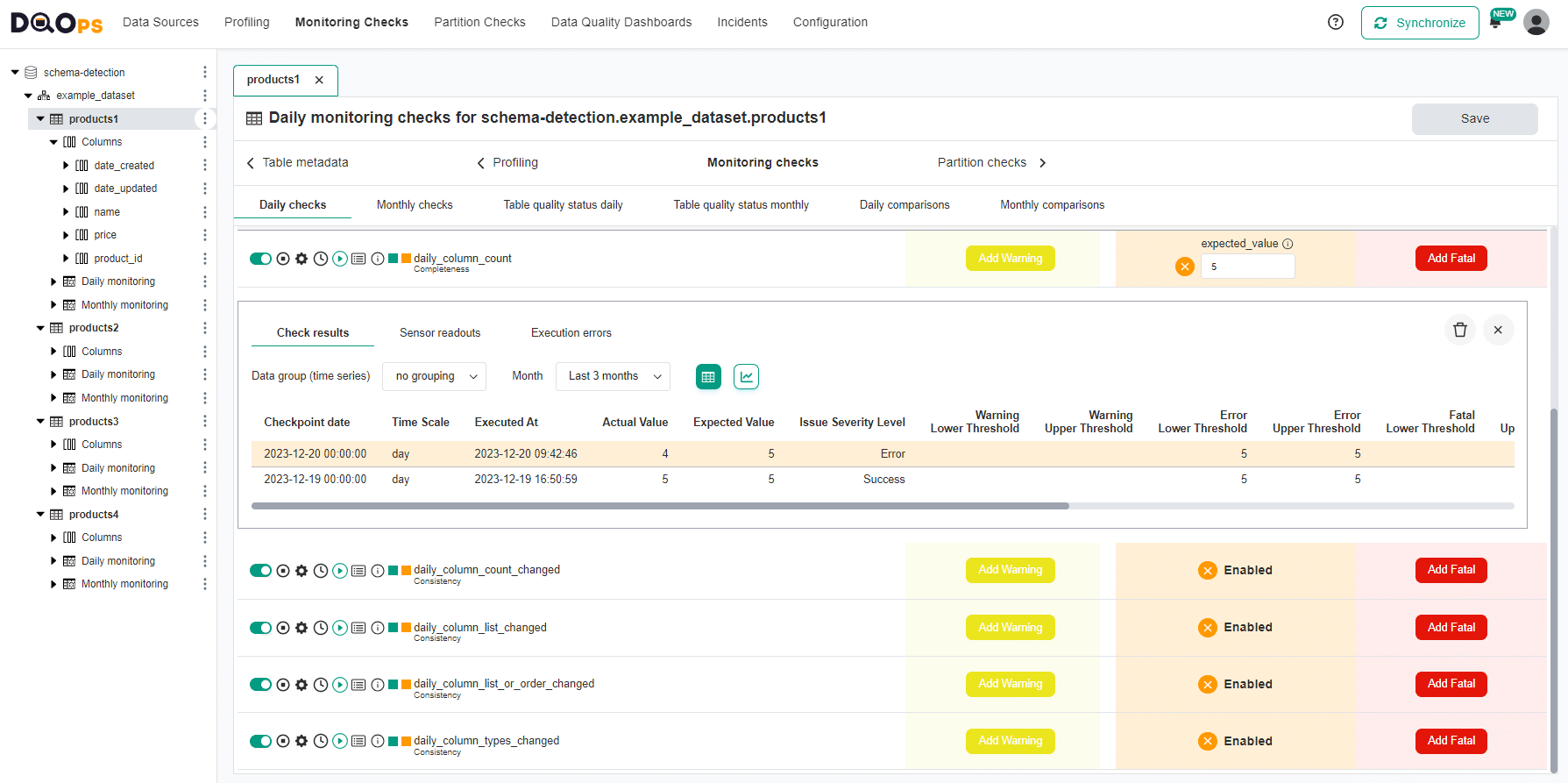Open notifications bell marked NEW
The width and height of the screenshot is (1568, 783).
click(x=1496, y=23)
